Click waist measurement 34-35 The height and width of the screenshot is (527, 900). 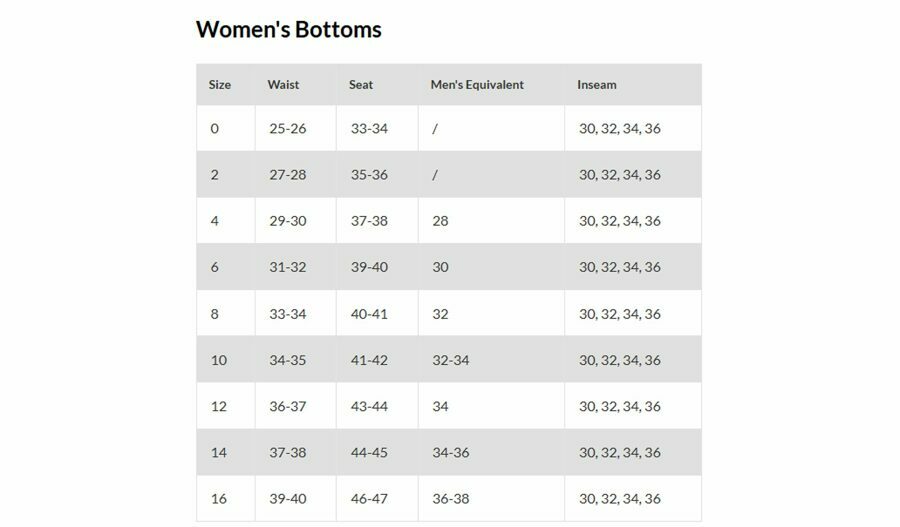click(x=287, y=360)
